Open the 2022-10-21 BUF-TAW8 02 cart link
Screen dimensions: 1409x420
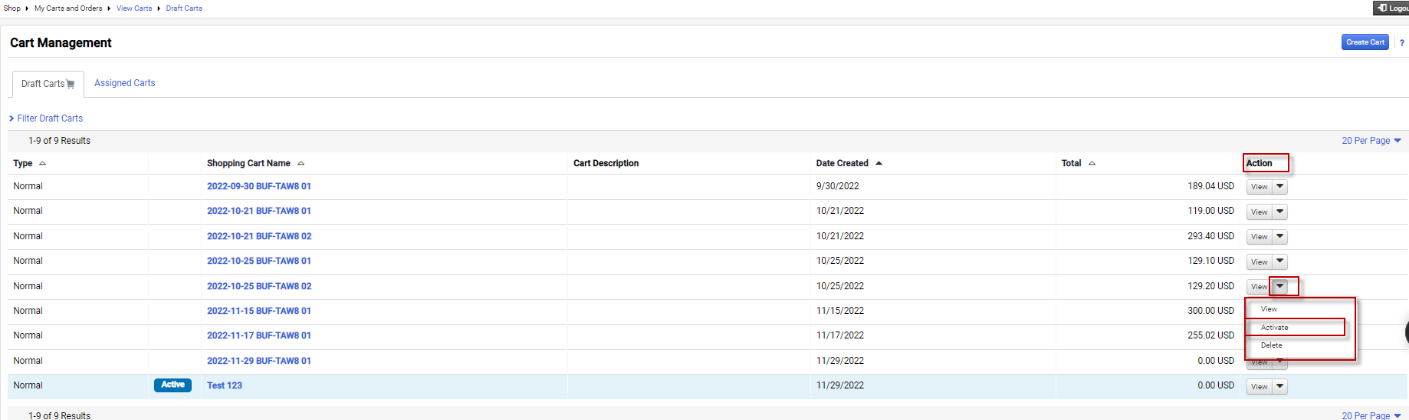click(x=259, y=236)
